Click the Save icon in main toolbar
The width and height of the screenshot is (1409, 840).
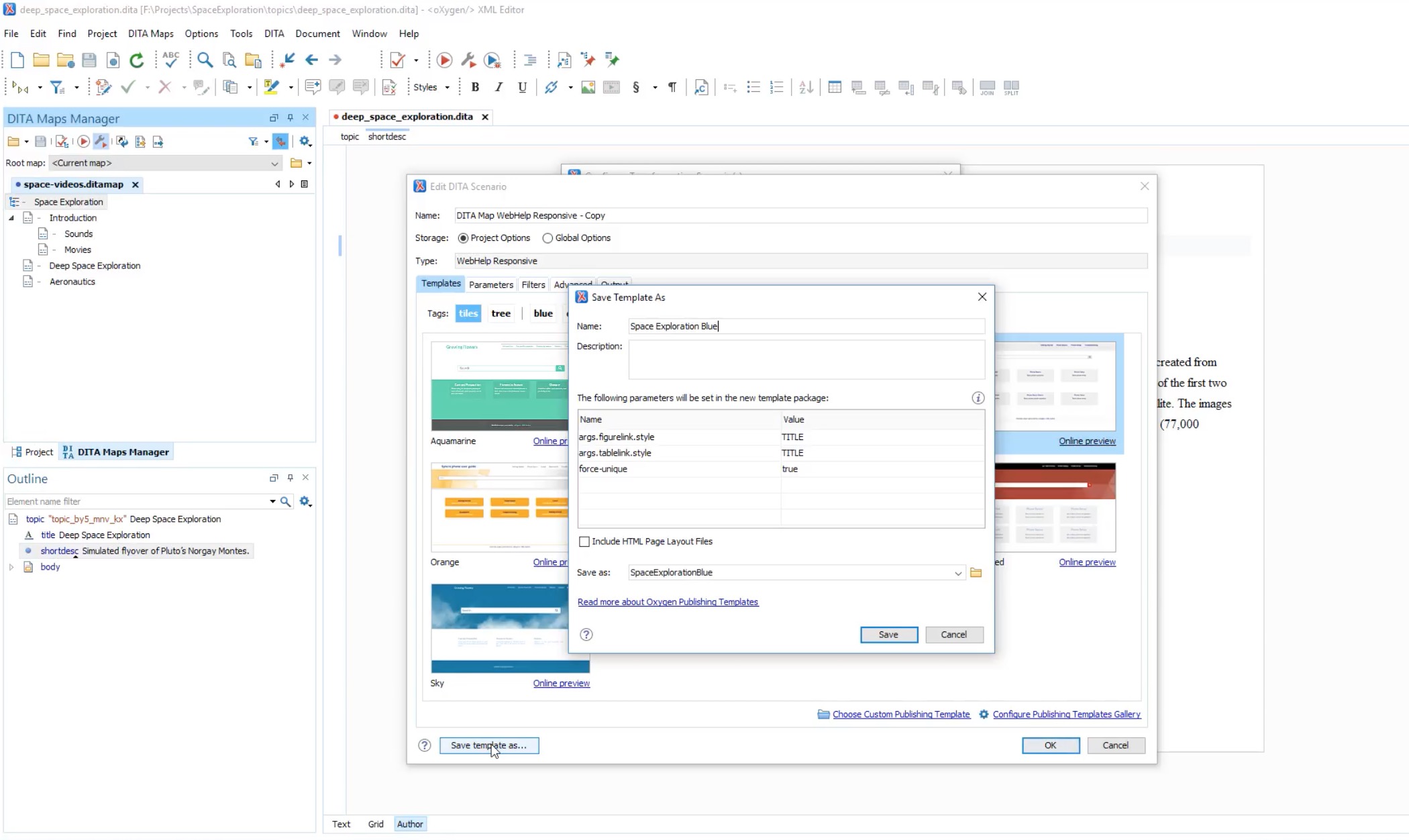tap(89, 60)
